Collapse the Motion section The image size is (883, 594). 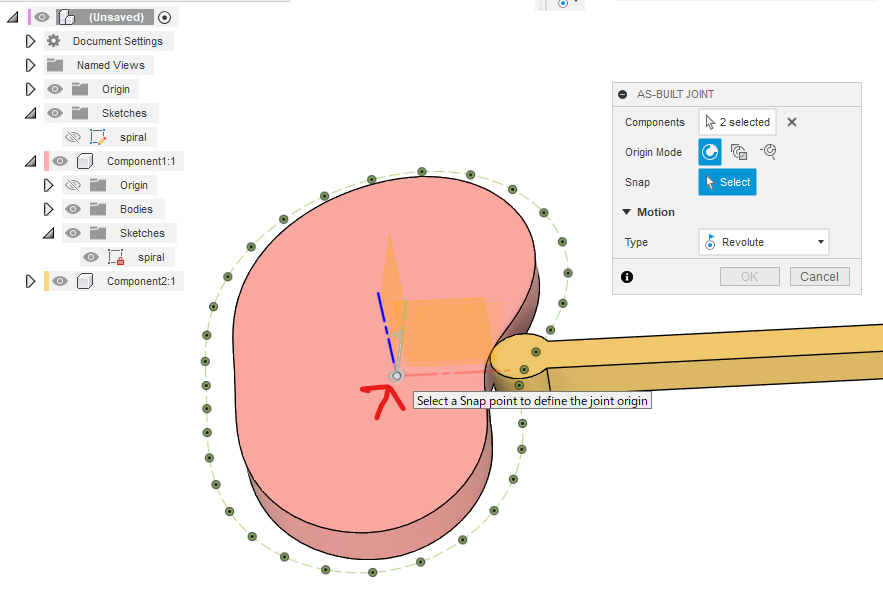click(x=627, y=212)
